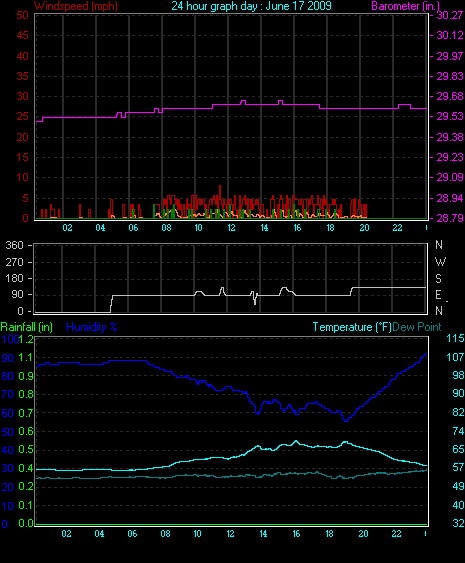This screenshot has height=563, width=465.
Task: Select hour label 22 under windspeed graph
Action: [x=397, y=228]
